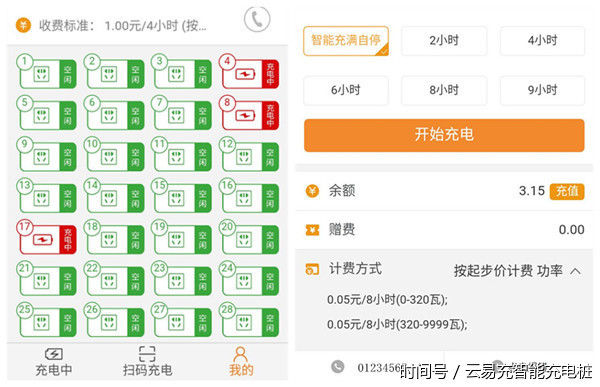The height and width of the screenshot is (387, 600).
Task: Select idle socket number 16
Action: point(249,196)
